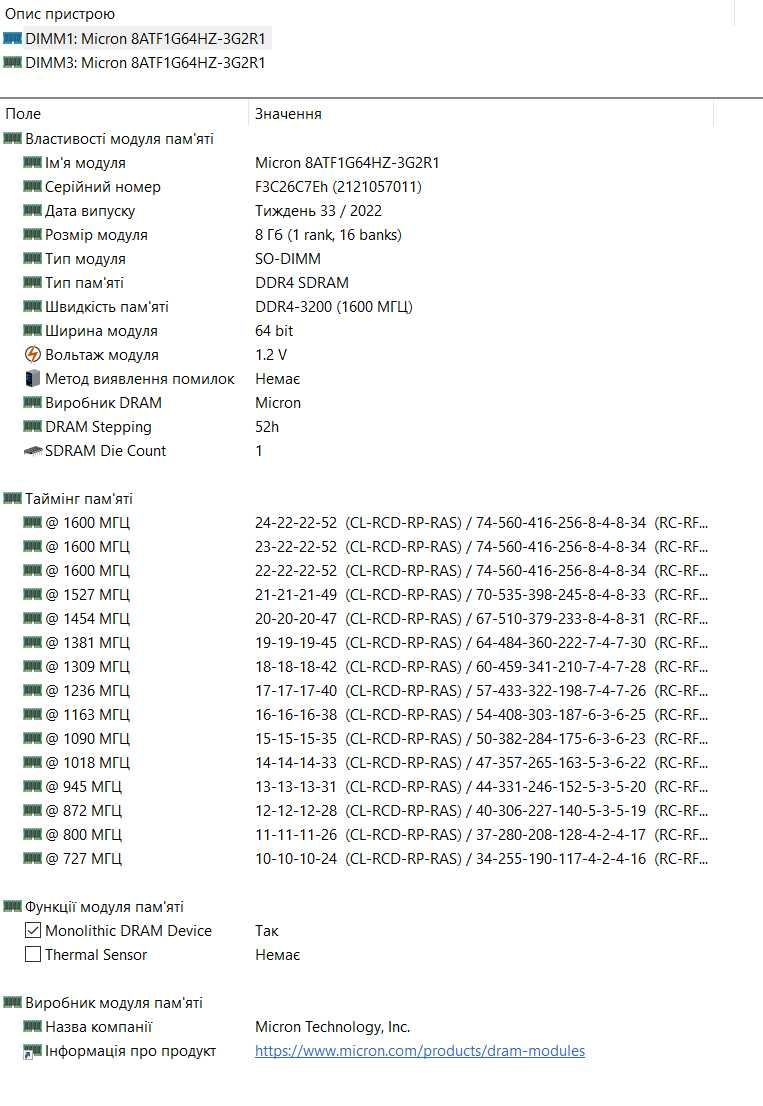763x1106 pixels.
Task: Toggle the Monolithic DRAM Device checkbox
Action: [x=32, y=930]
